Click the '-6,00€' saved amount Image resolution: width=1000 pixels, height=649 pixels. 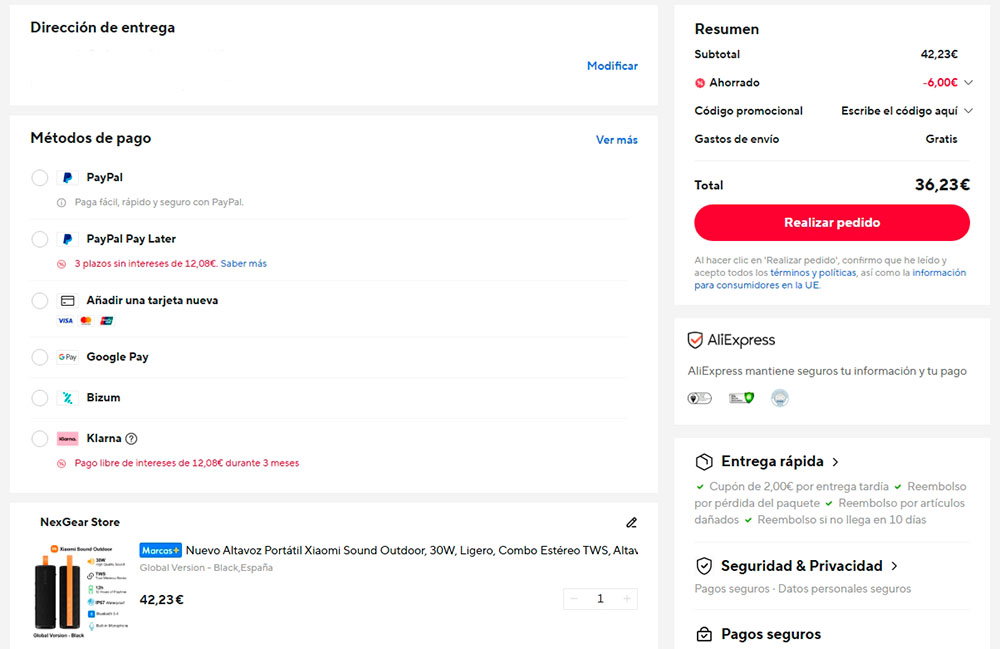click(x=940, y=83)
